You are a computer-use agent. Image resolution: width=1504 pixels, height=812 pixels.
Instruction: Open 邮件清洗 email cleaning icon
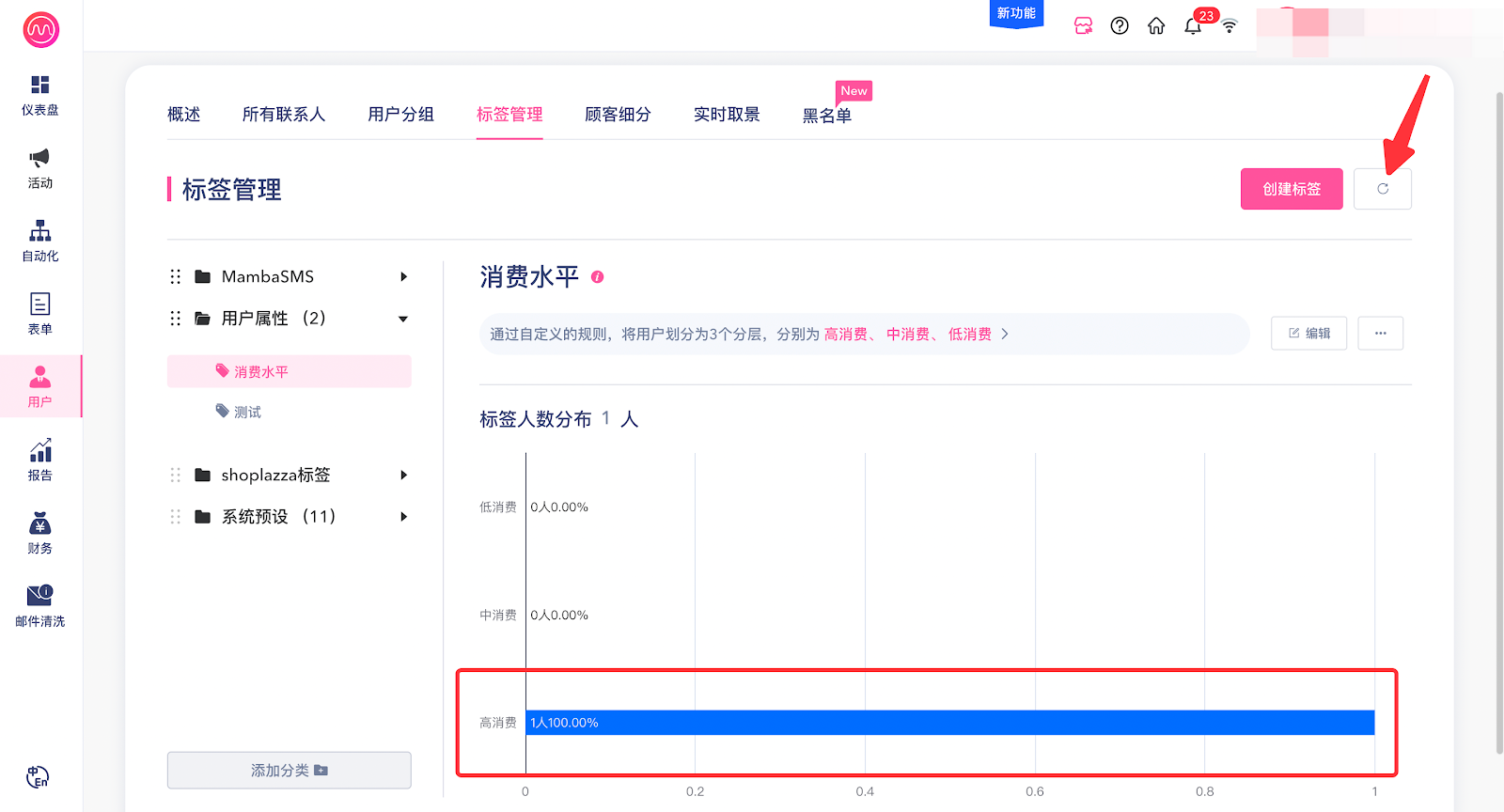pos(39,596)
